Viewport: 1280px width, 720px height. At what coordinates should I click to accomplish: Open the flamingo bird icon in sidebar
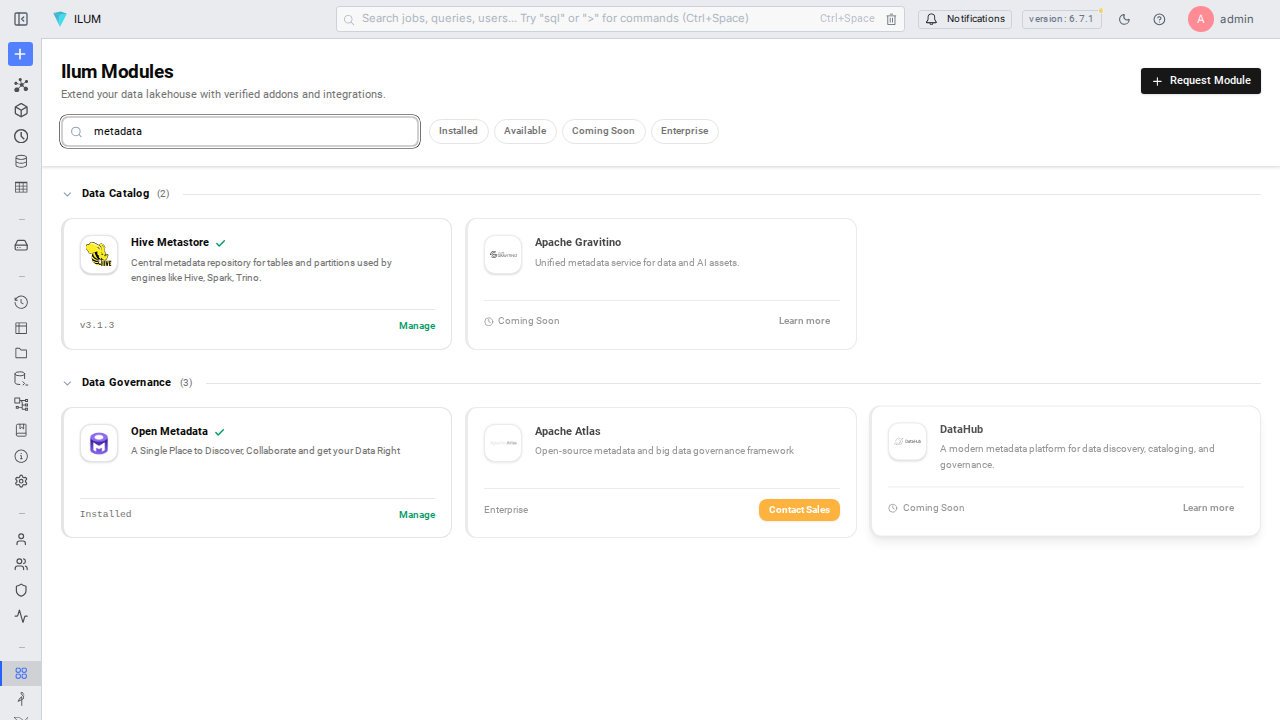click(21, 699)
